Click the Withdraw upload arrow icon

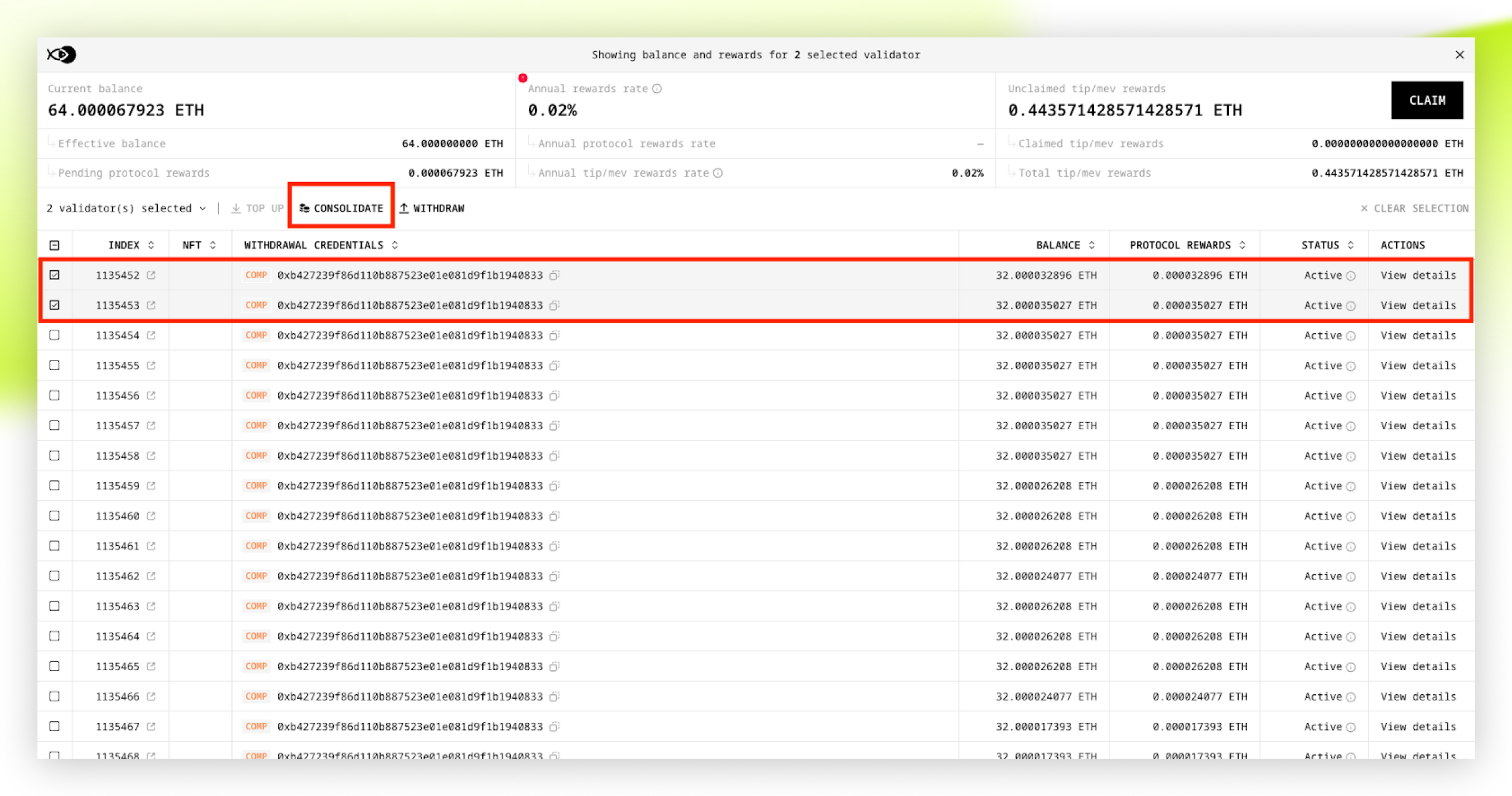pyautogui.click(x=405, y=208)
